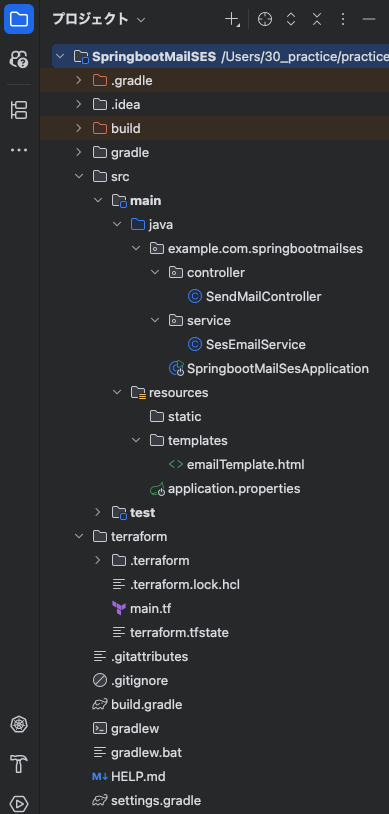Click the main.tf Terraform icon

pyautogui.click(x=119, y=608)
